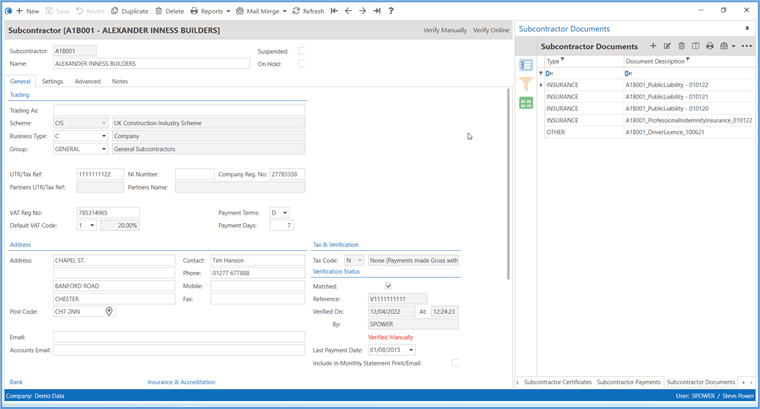Screen dimensions: 760x409
Task: Add a new subcontractor document with plus icon
Action: tap(653, 46)
